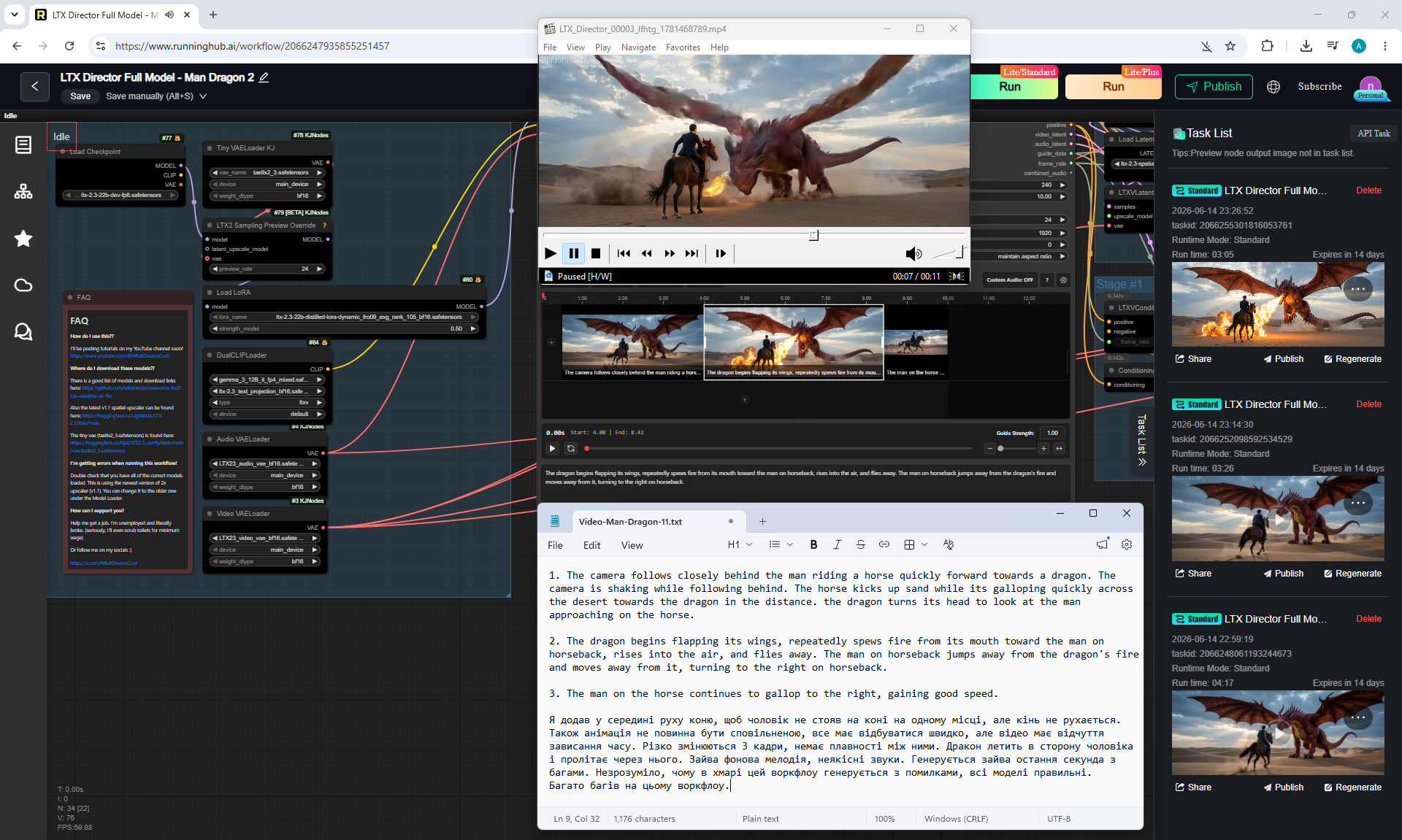Open the Save manually dropdown
1402x840 pixels.
pyautogui.click(x=203, y=96)
